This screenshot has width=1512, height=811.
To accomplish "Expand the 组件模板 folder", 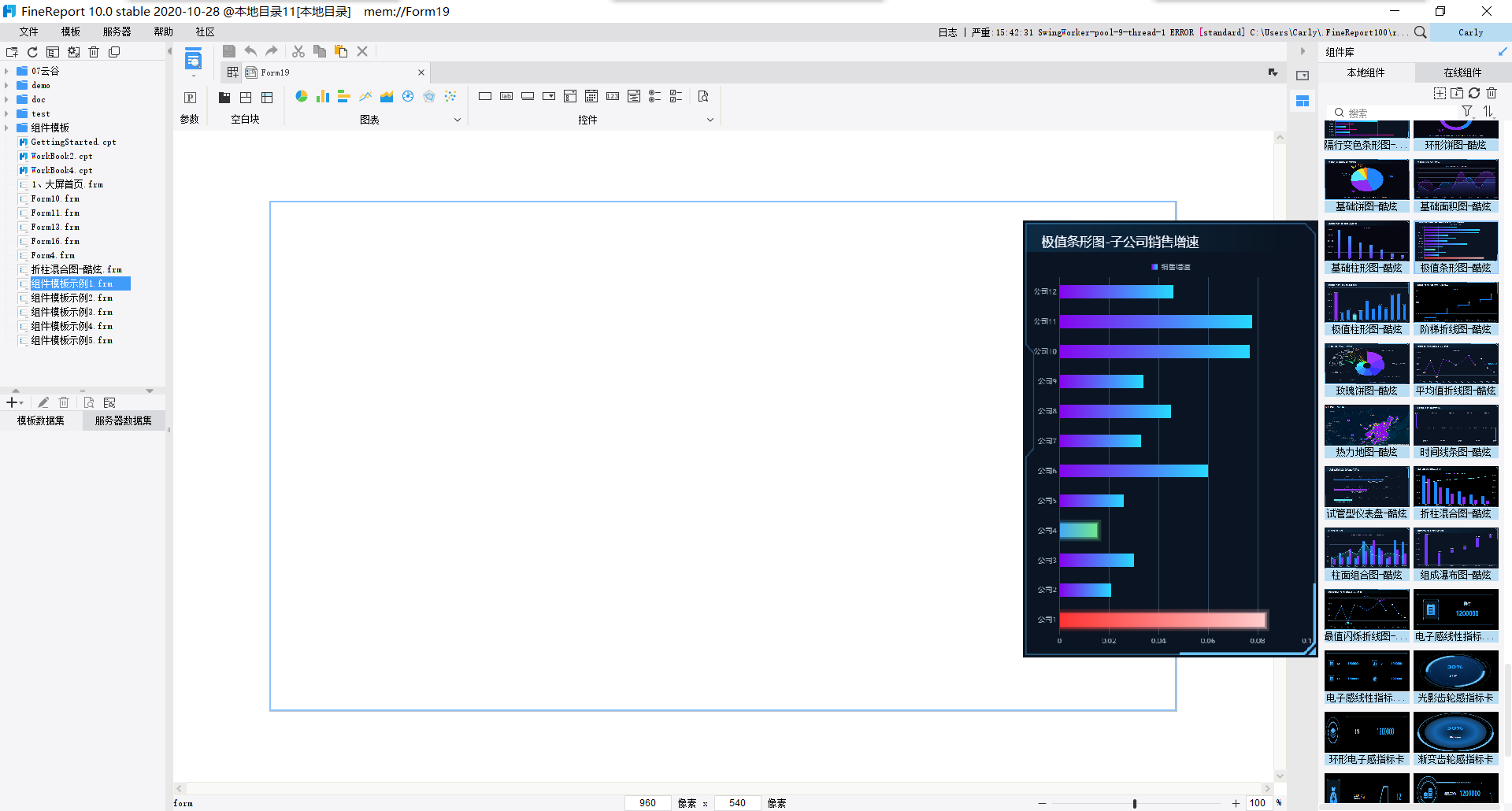I will 6,128.
